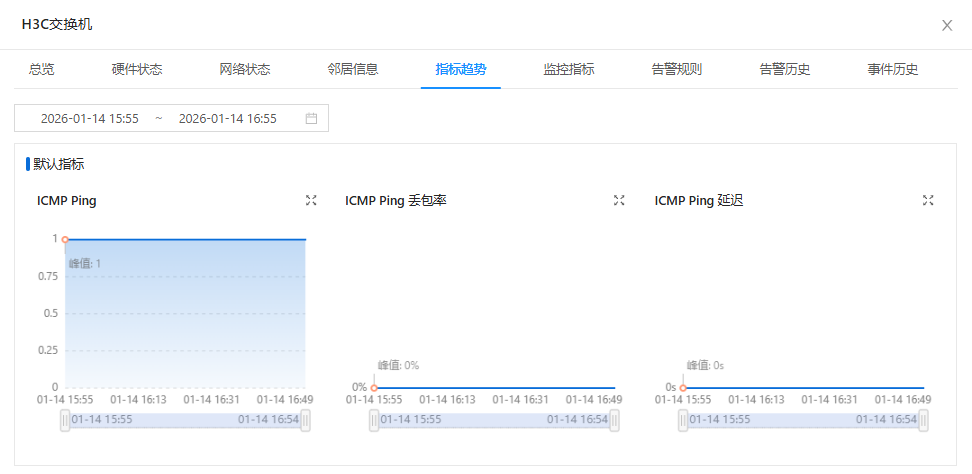The image size is (972, 474).
Task: Click left zoom handle of ICMP Ping chart
Action: [x=65, y=421]
